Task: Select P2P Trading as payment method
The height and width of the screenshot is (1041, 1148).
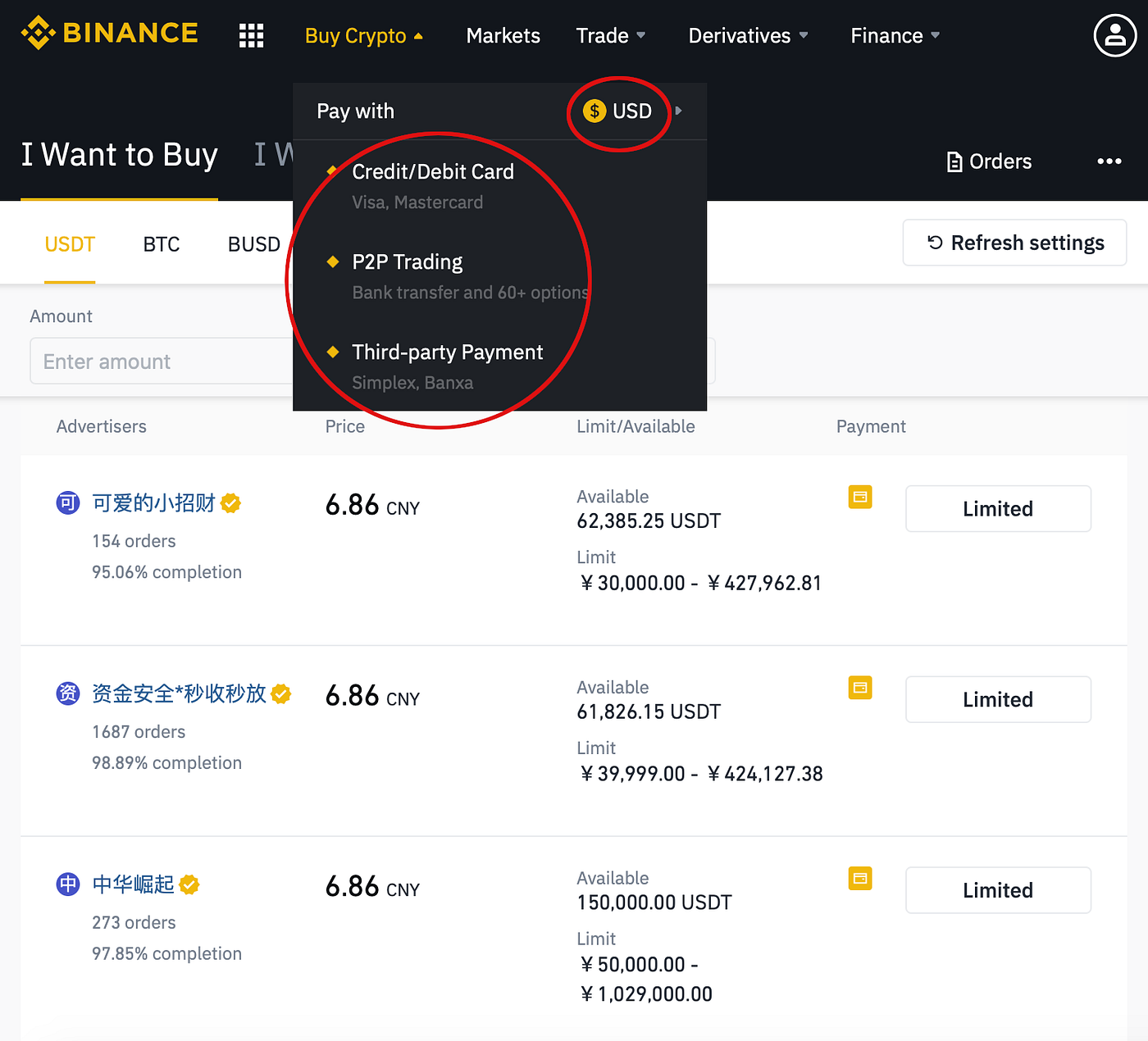Action: click(408, 261)
